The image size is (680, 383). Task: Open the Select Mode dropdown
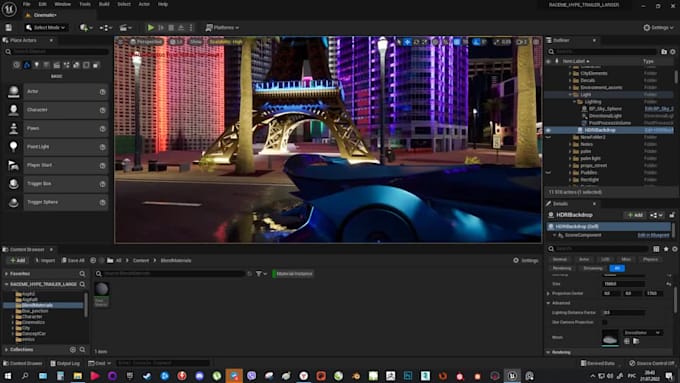pyautogui.click(x=46, y=27)
